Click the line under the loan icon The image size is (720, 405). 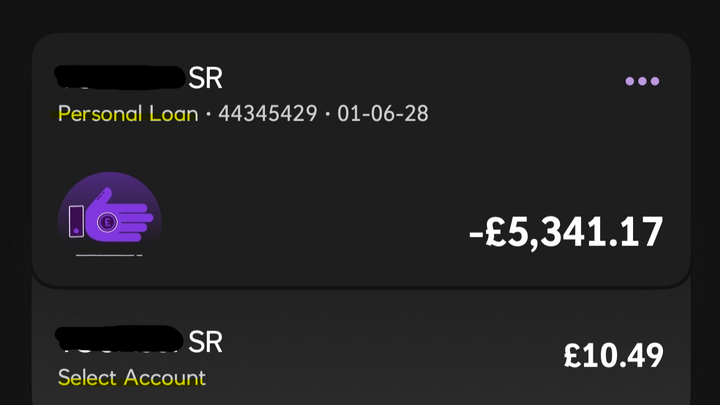[x=108, y=255]
